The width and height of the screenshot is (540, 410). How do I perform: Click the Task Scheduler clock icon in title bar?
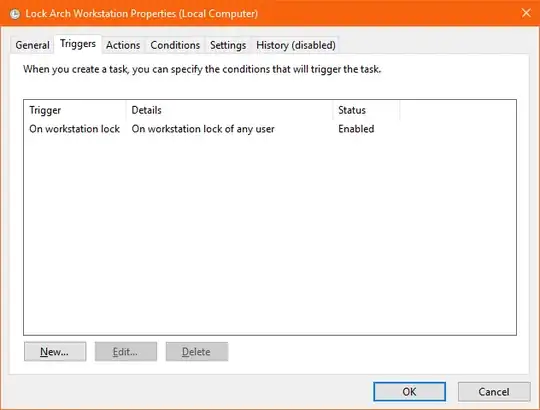[x=15, y=14]
